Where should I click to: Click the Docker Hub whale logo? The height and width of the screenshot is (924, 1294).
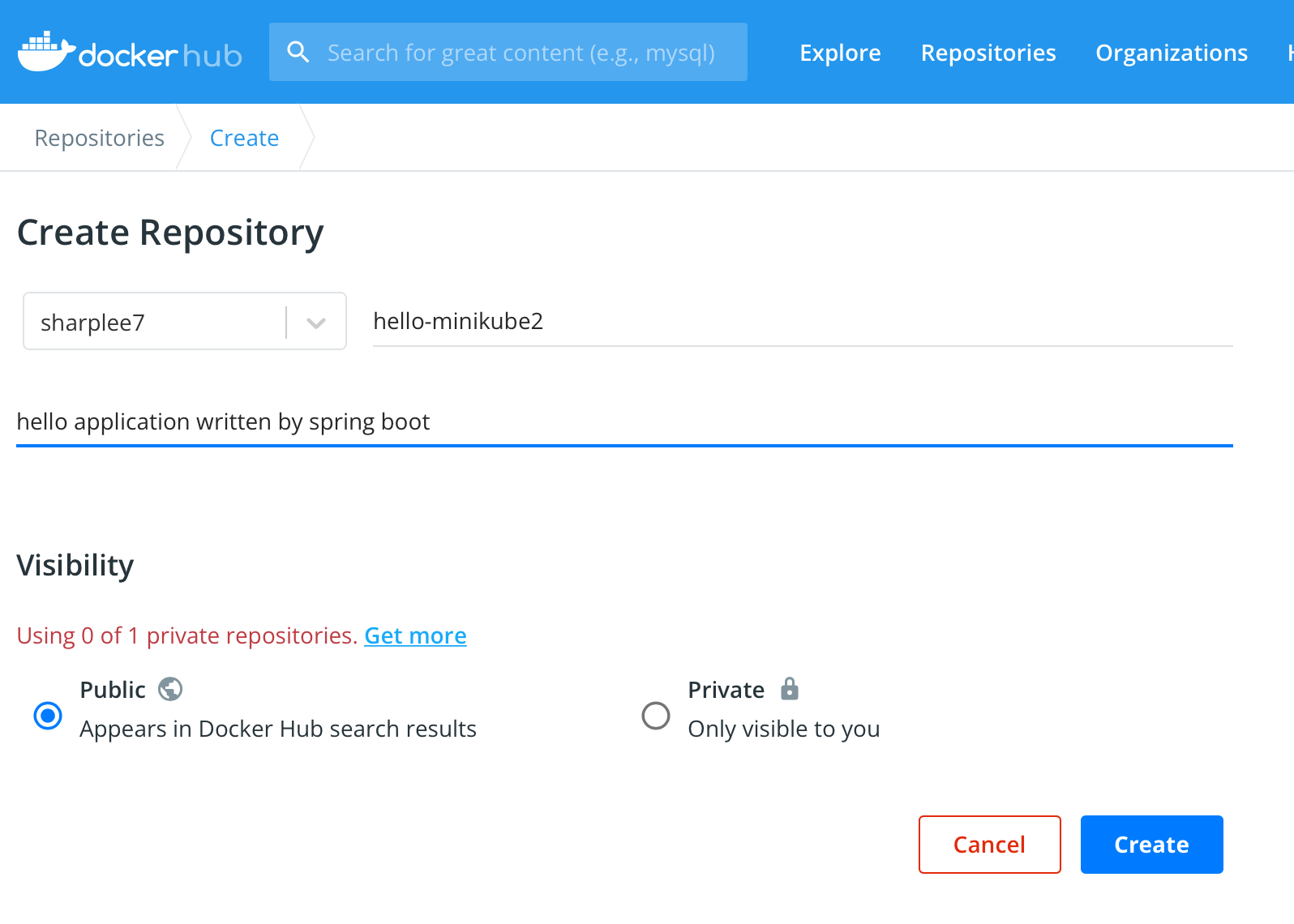click(x=130, y=52)
